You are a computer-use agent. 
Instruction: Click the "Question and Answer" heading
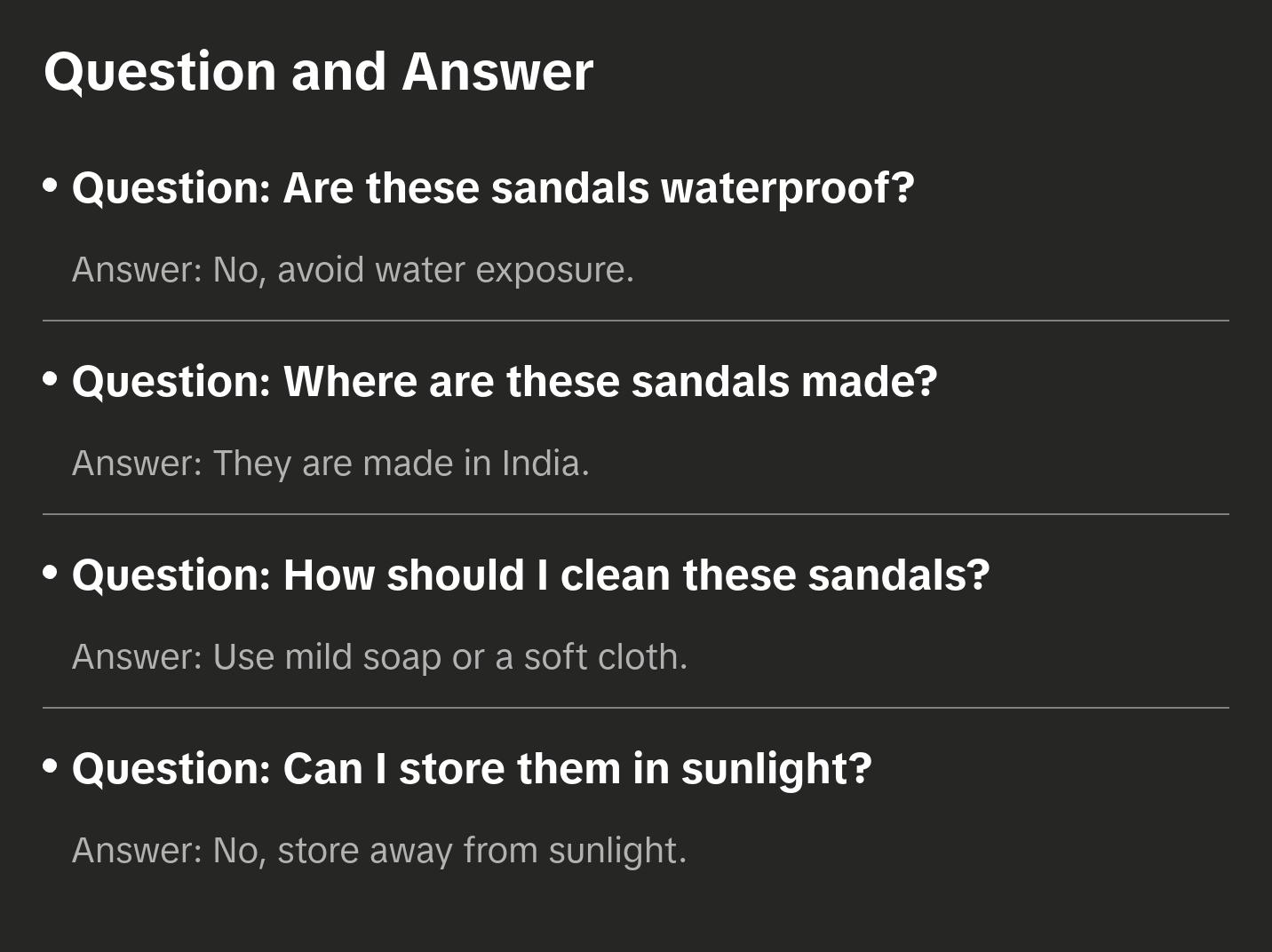click(318, 72)
